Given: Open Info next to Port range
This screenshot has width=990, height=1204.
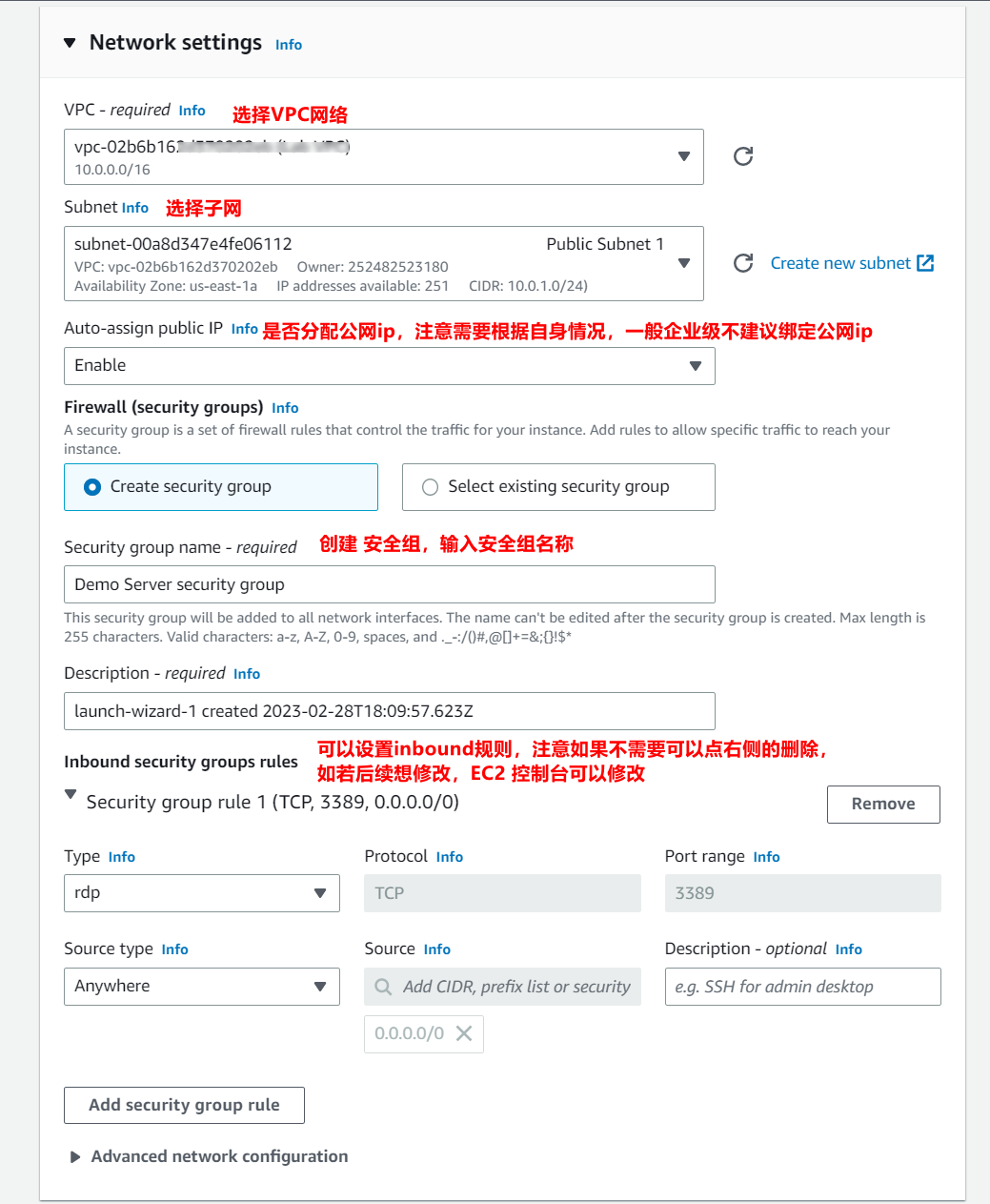Looking at the screenshot, I should click(766, 857).
